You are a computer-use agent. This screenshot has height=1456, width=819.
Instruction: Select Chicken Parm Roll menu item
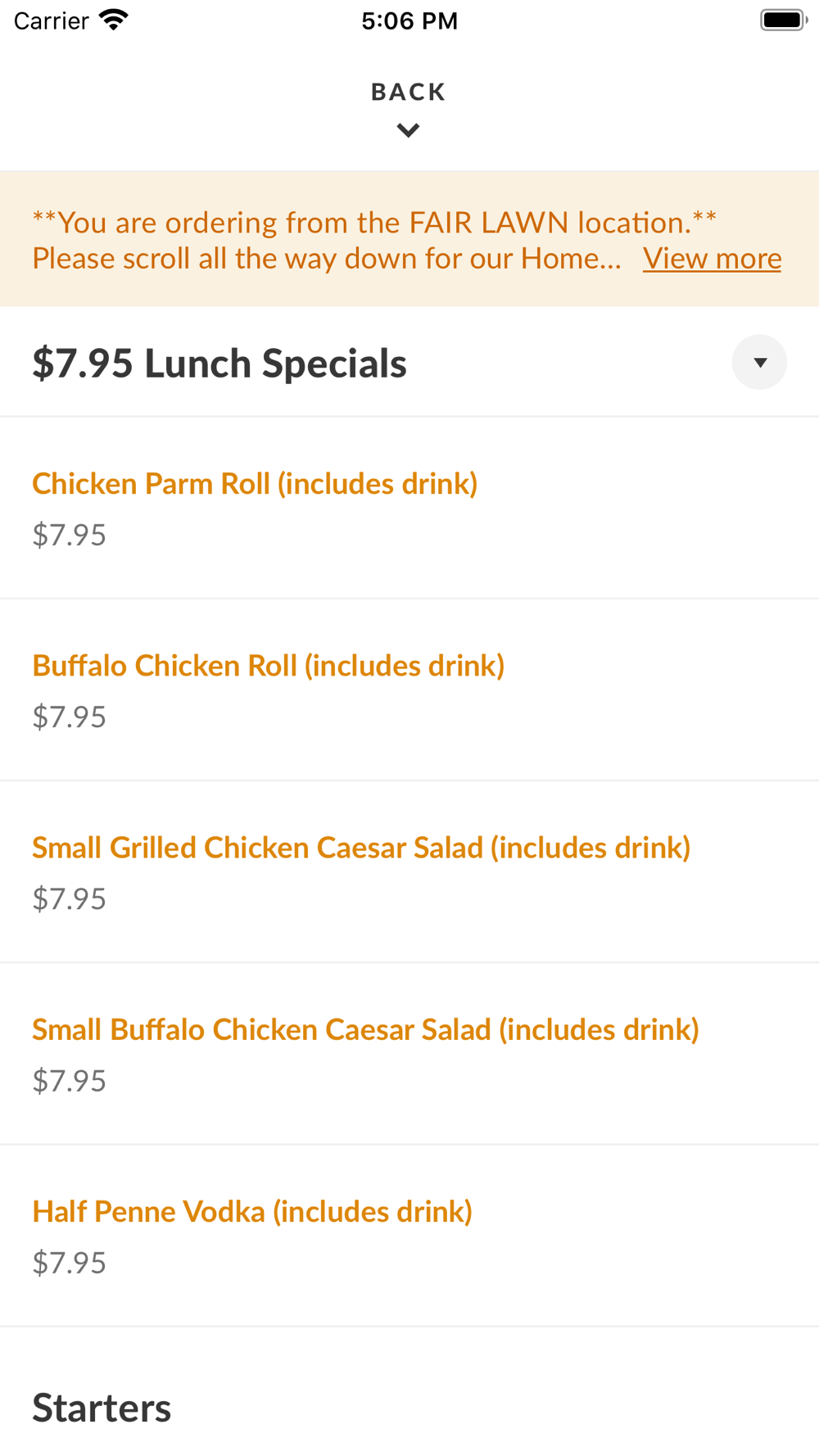click(x=255, y=484)
